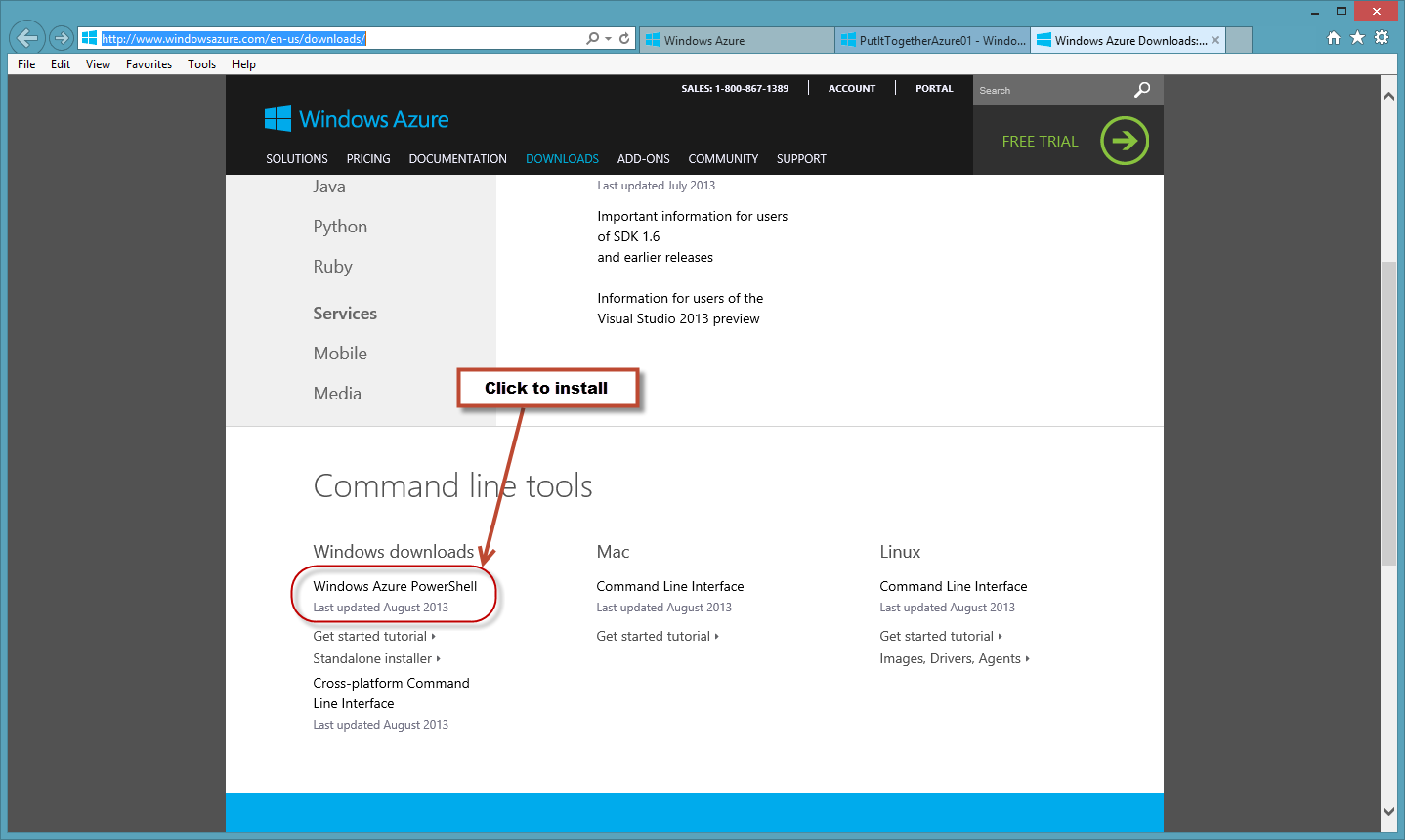Select Mobile under Services
The width and height of the screenshot is (1405, 840).
pyautogui.click(x=340, y=354)
